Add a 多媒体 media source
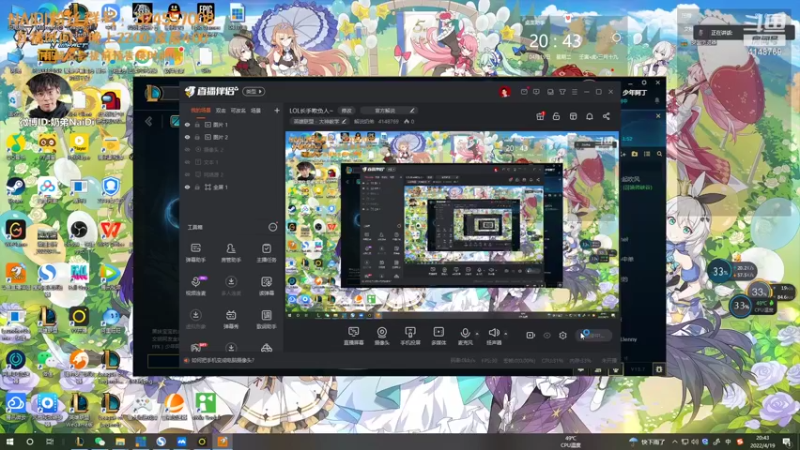 click(x=438, y=336)
